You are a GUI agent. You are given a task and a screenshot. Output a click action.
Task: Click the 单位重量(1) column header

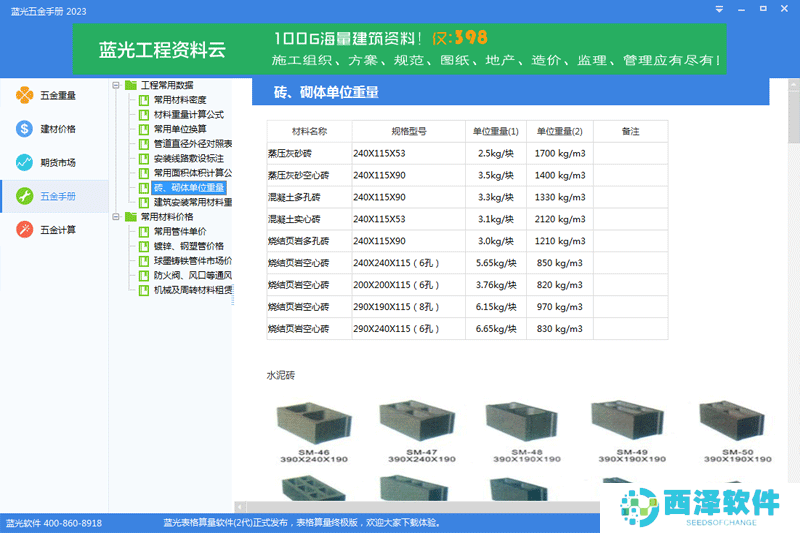(496, 132)
